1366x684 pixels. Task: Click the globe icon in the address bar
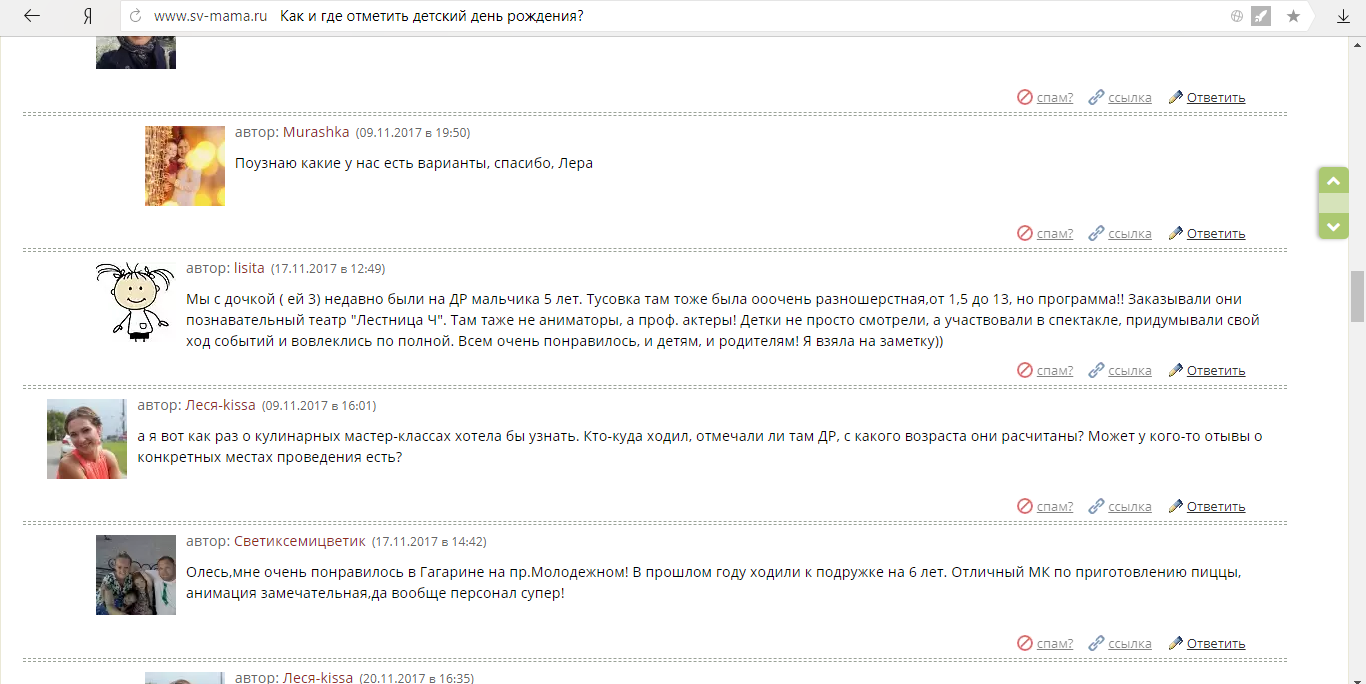(1237, 16)
